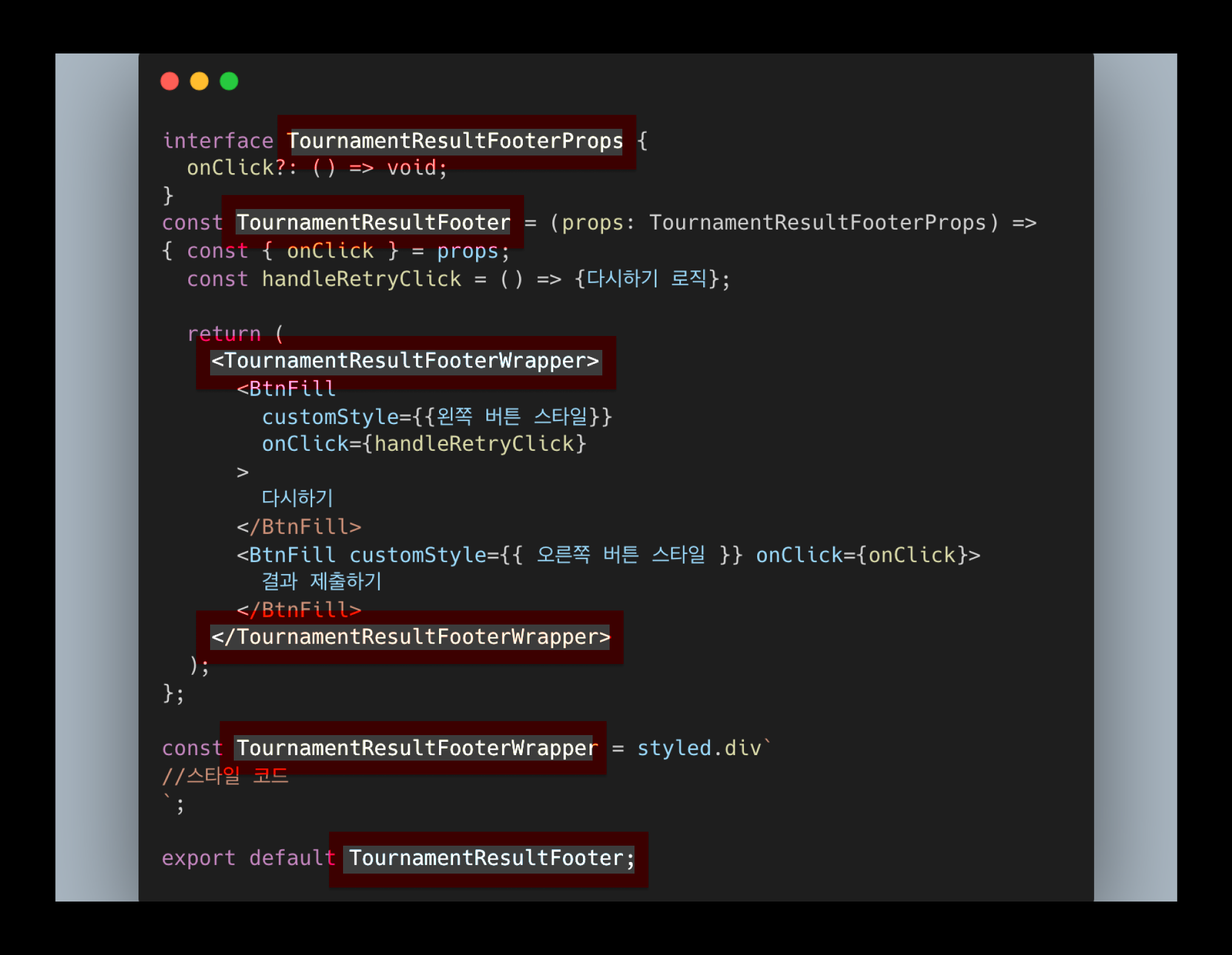
Task: Click 'TournamentResultFooter;' in the export line
Action: 491,858
